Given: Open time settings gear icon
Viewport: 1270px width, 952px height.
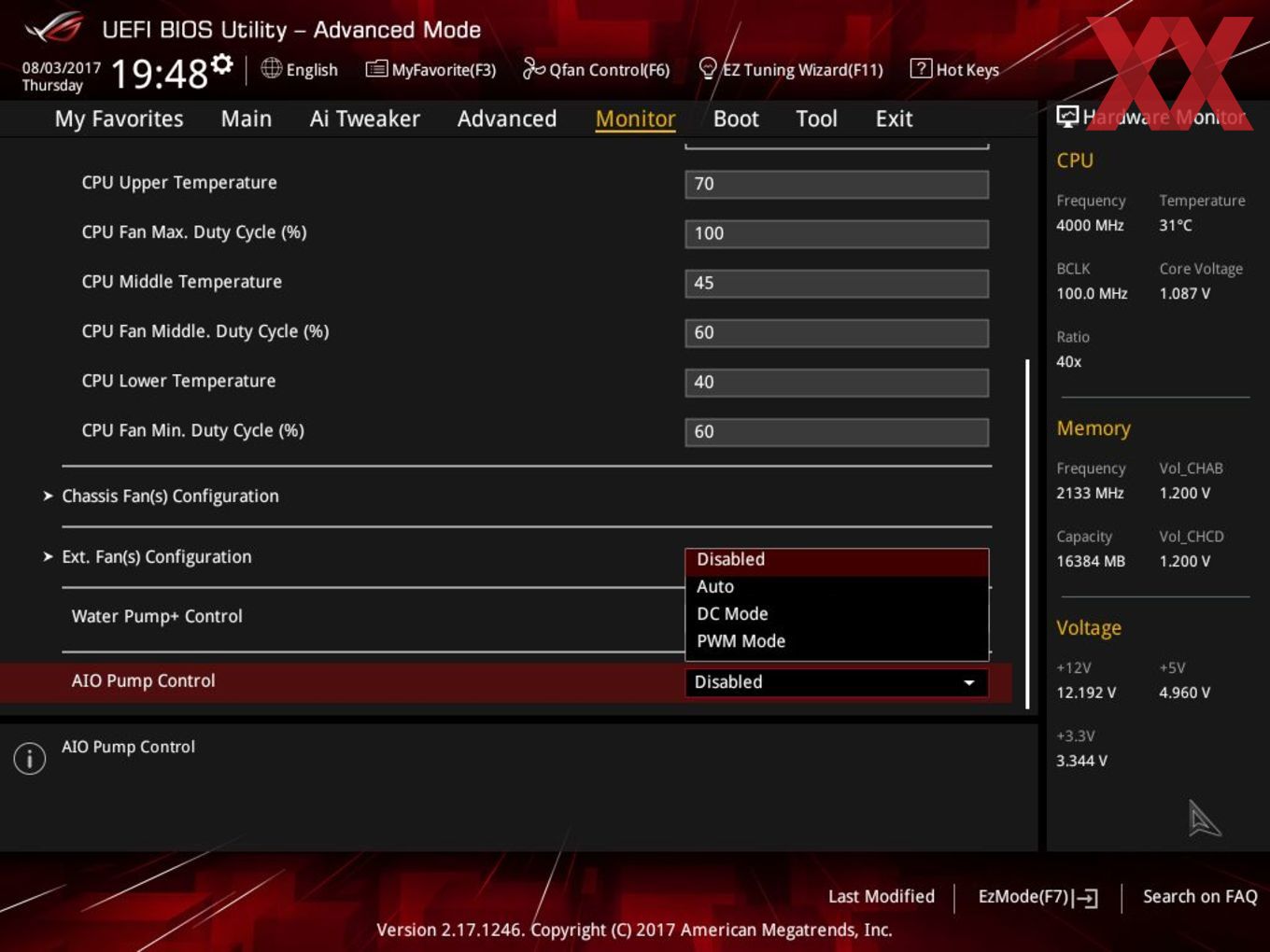Looking at the screenshot, I should tap(221, 63).
